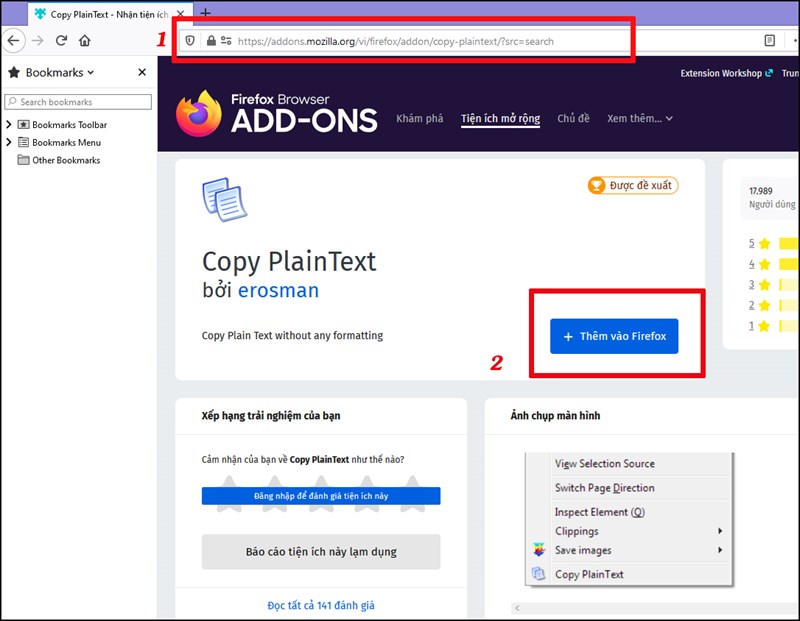
Task: Click the Home button in the toolbar
Action: coord(86,42)
